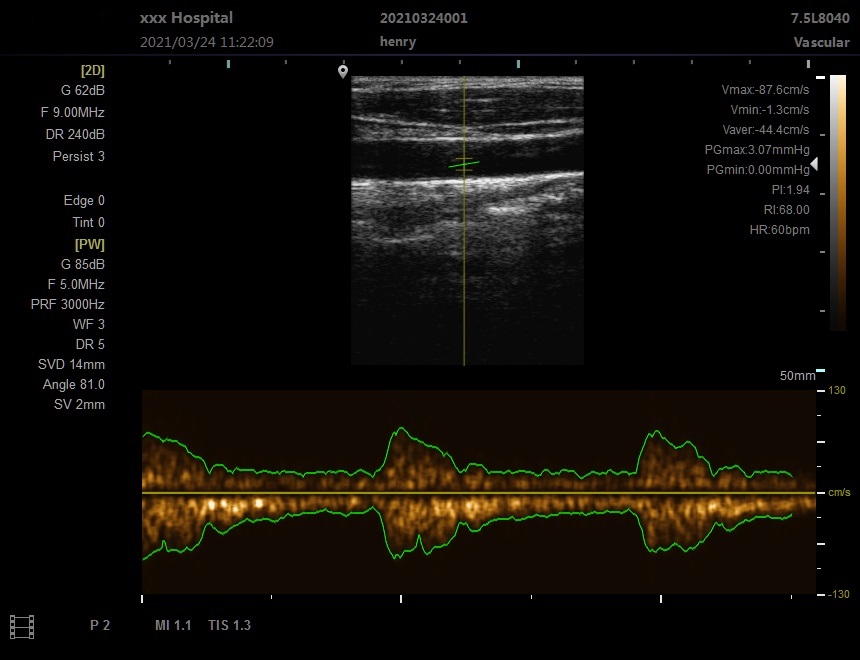
Task: Click the cm/s velocity scale unit
Action: [838, 493]
